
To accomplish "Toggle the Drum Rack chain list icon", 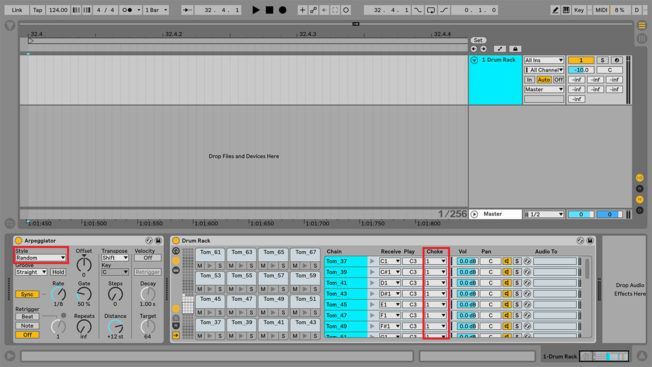I will [176, 261].
